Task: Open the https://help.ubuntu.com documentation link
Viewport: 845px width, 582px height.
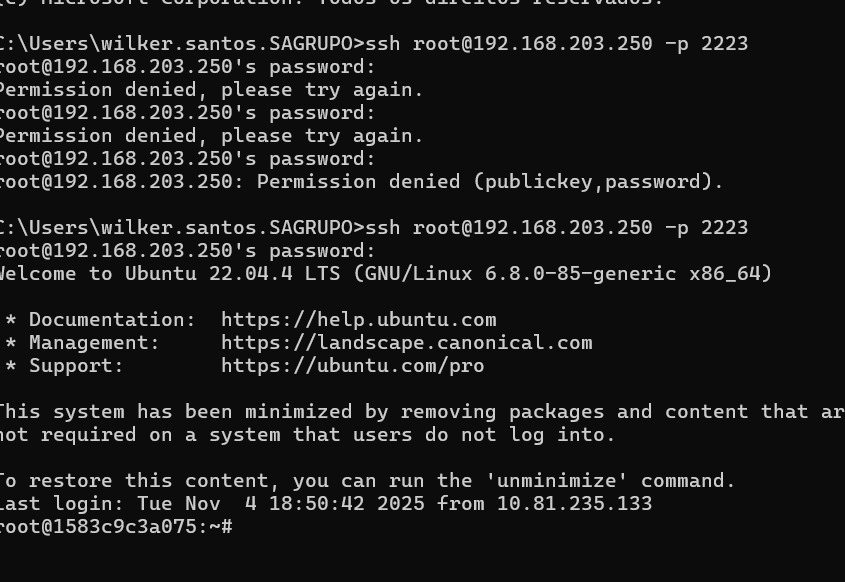Action: (x=358, y=320)
